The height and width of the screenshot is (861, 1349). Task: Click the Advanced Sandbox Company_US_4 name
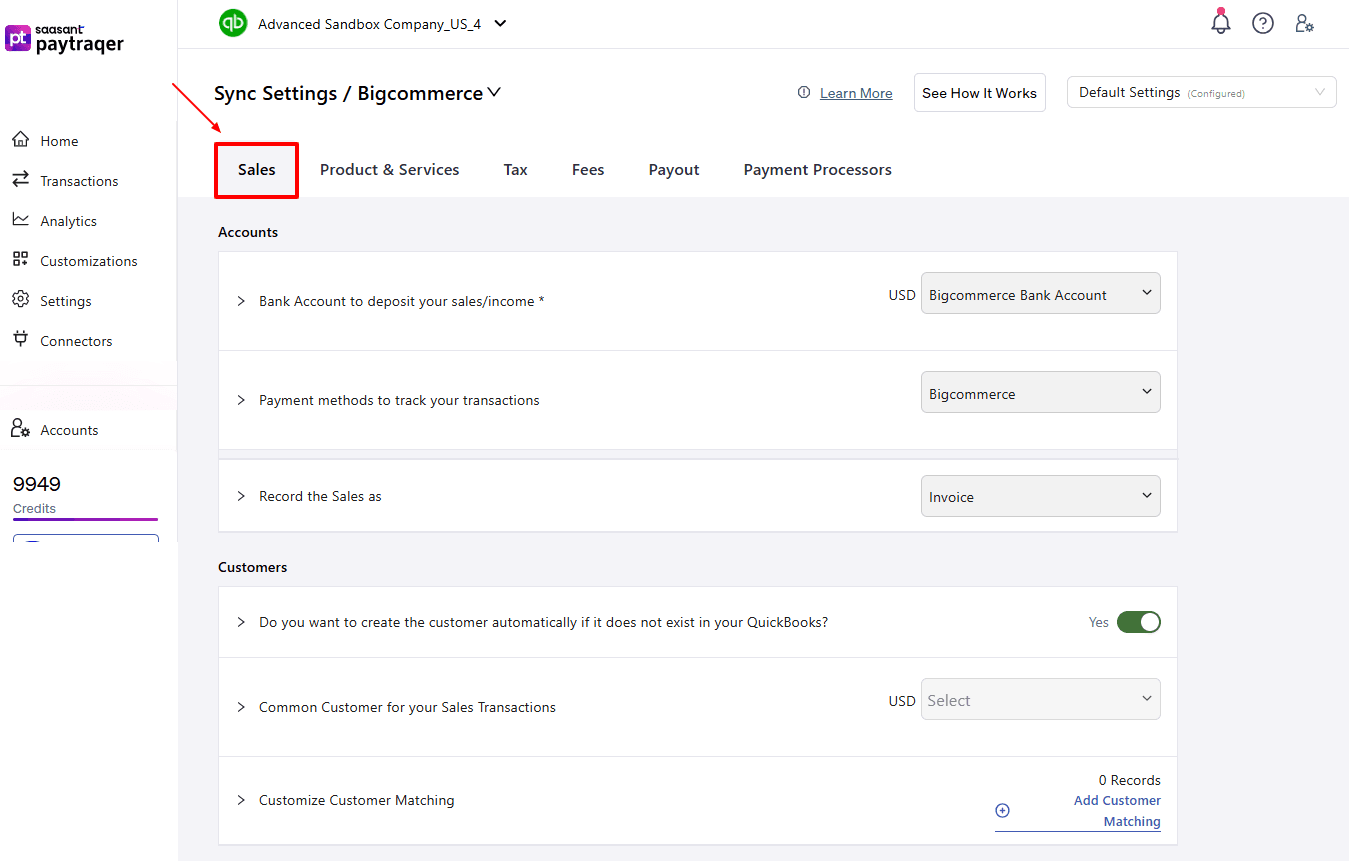pos(369,24)
